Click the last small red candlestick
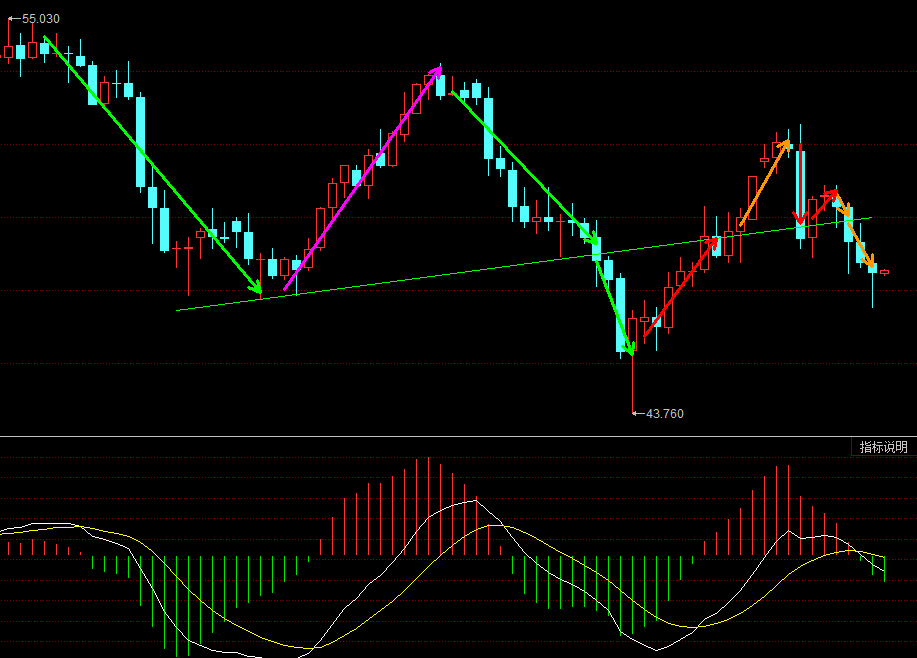Viewport: 917px width, 658px height. pyautogui.click(x=884, y=272)
